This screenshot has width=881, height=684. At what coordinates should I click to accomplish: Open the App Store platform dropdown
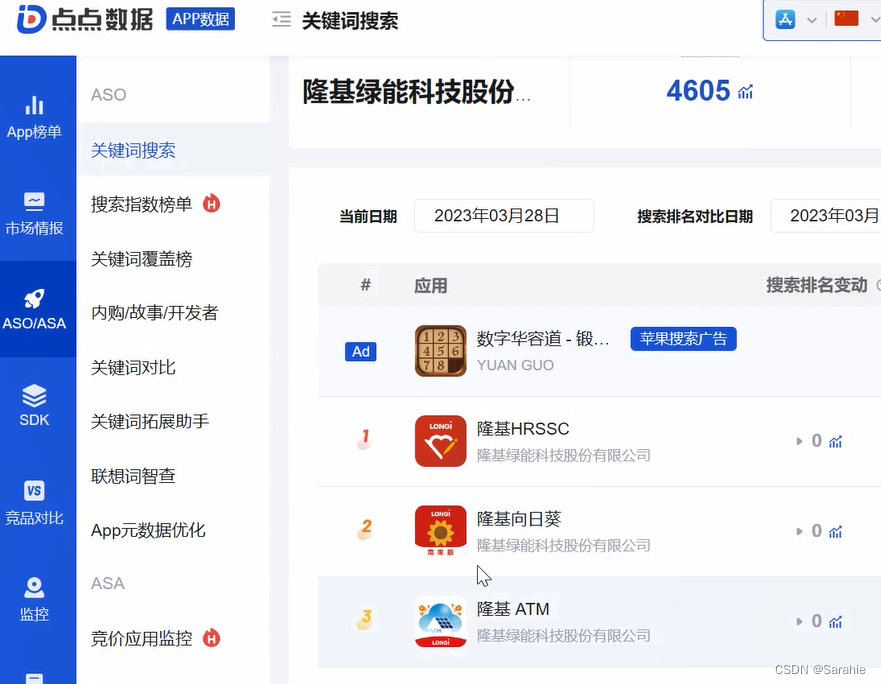point(796,20)
